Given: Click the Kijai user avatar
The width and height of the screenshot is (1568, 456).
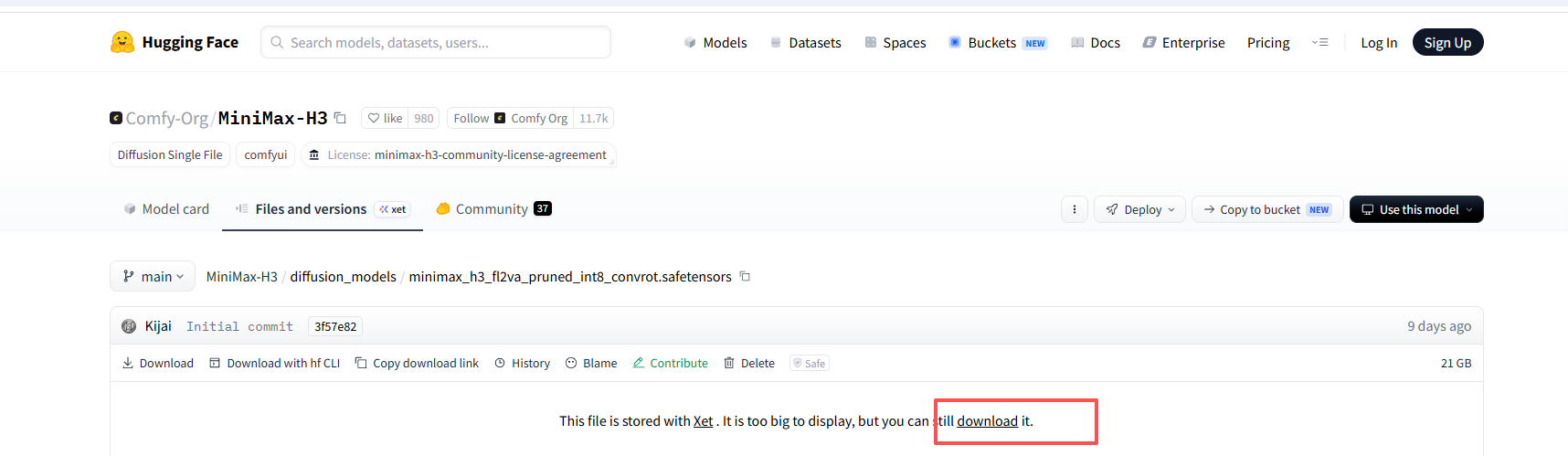Looking at the screenshot, I should coord(129,326).
